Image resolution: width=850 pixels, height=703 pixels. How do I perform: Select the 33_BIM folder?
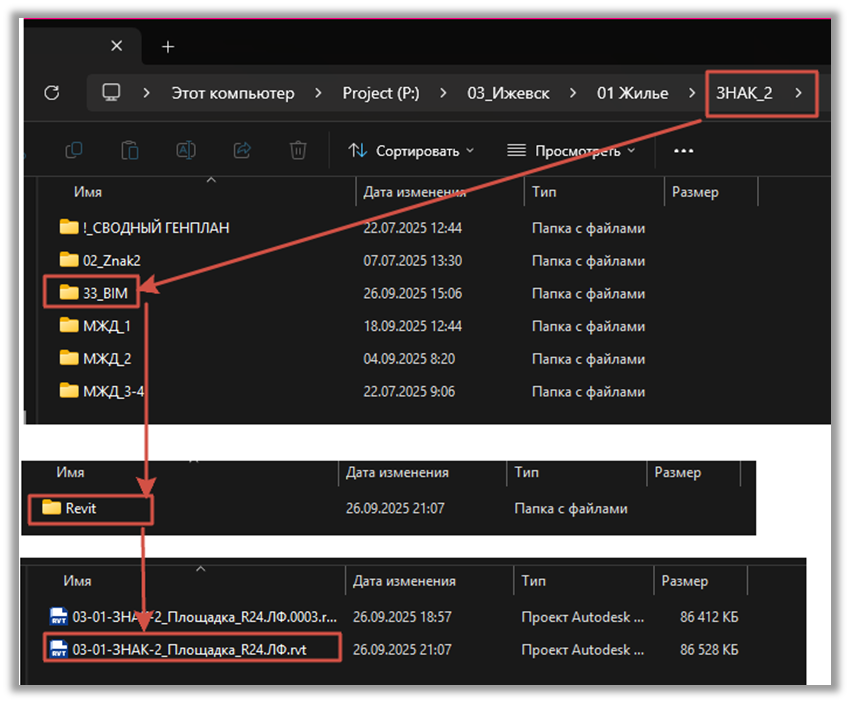point(93,293)
